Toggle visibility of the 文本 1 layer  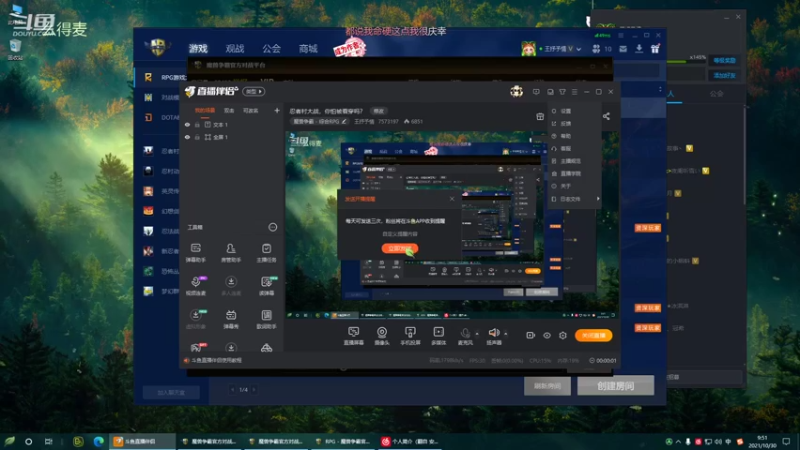coord(188,124)
